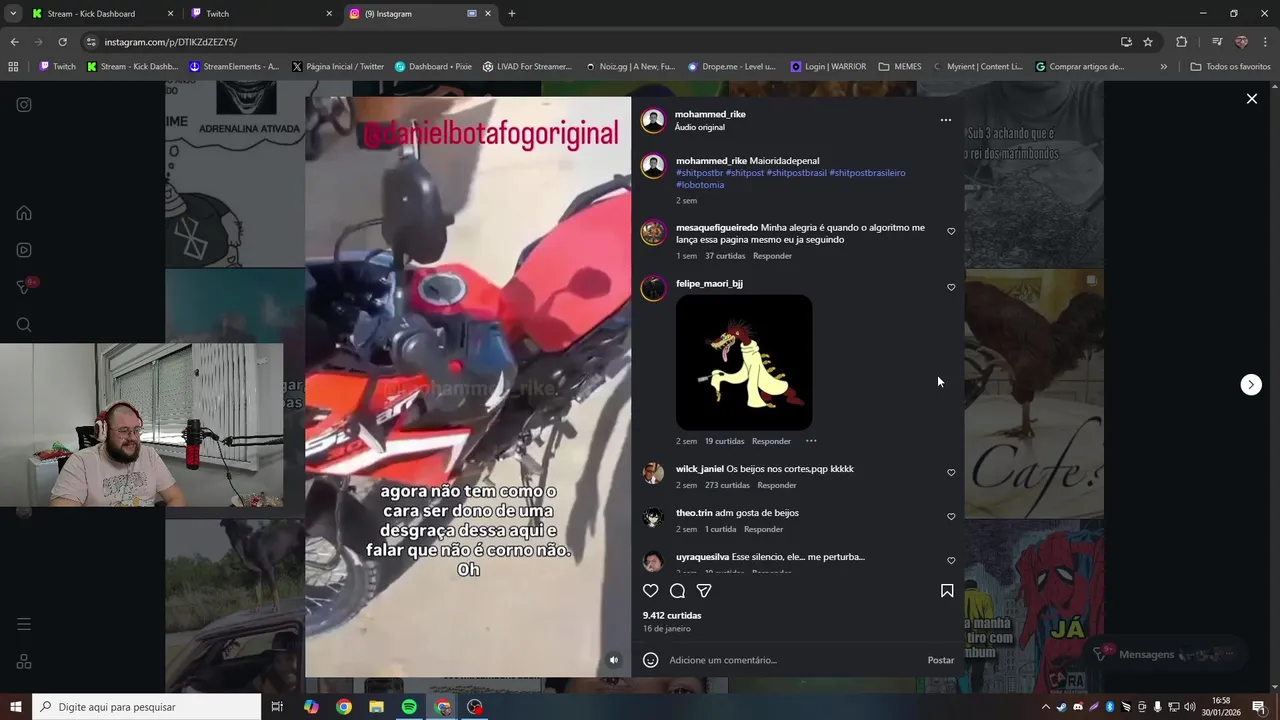Open Login | WARRIOR bookmark

(828, 67)
